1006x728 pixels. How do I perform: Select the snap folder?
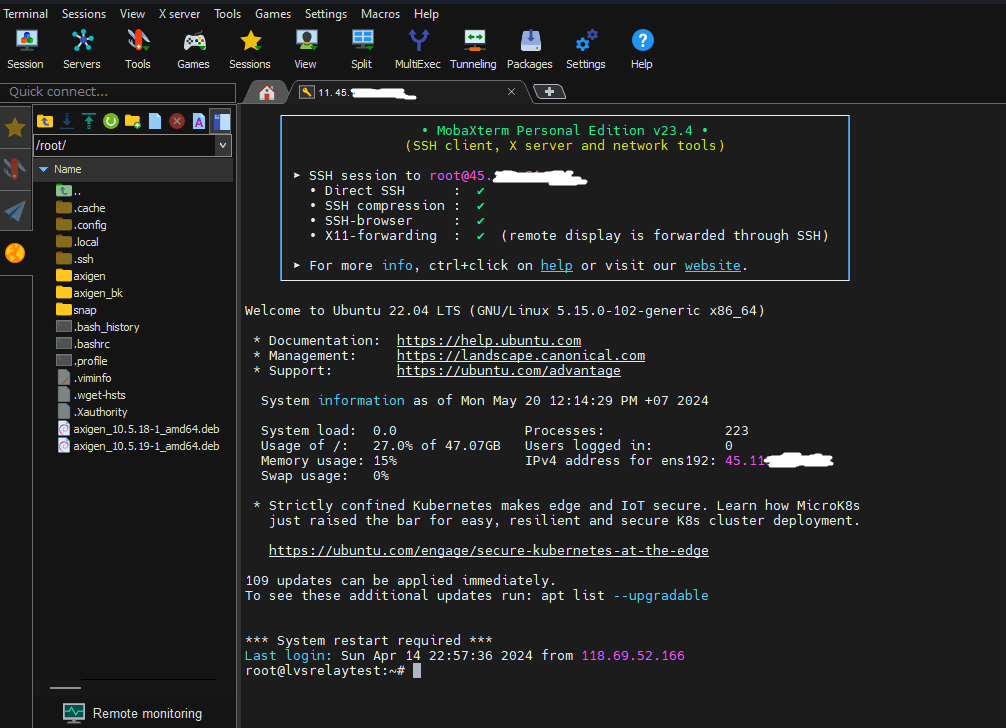(76, 310)
